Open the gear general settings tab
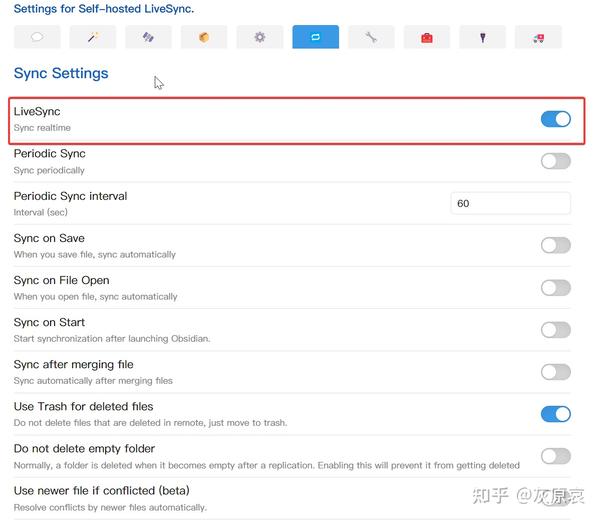The width and height of the screenshot is (600, 520). click(x=260, y=37)
